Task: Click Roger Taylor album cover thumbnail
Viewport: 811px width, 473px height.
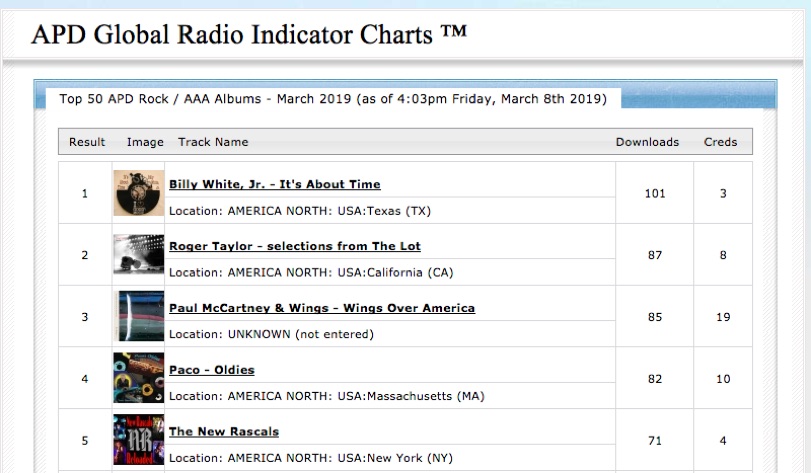Action: (138, 255)
